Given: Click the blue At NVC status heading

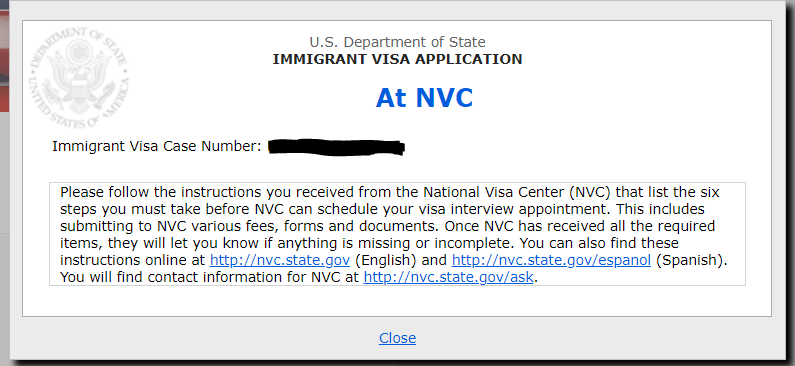Looking at the screenshot, I should click(424, 98).
